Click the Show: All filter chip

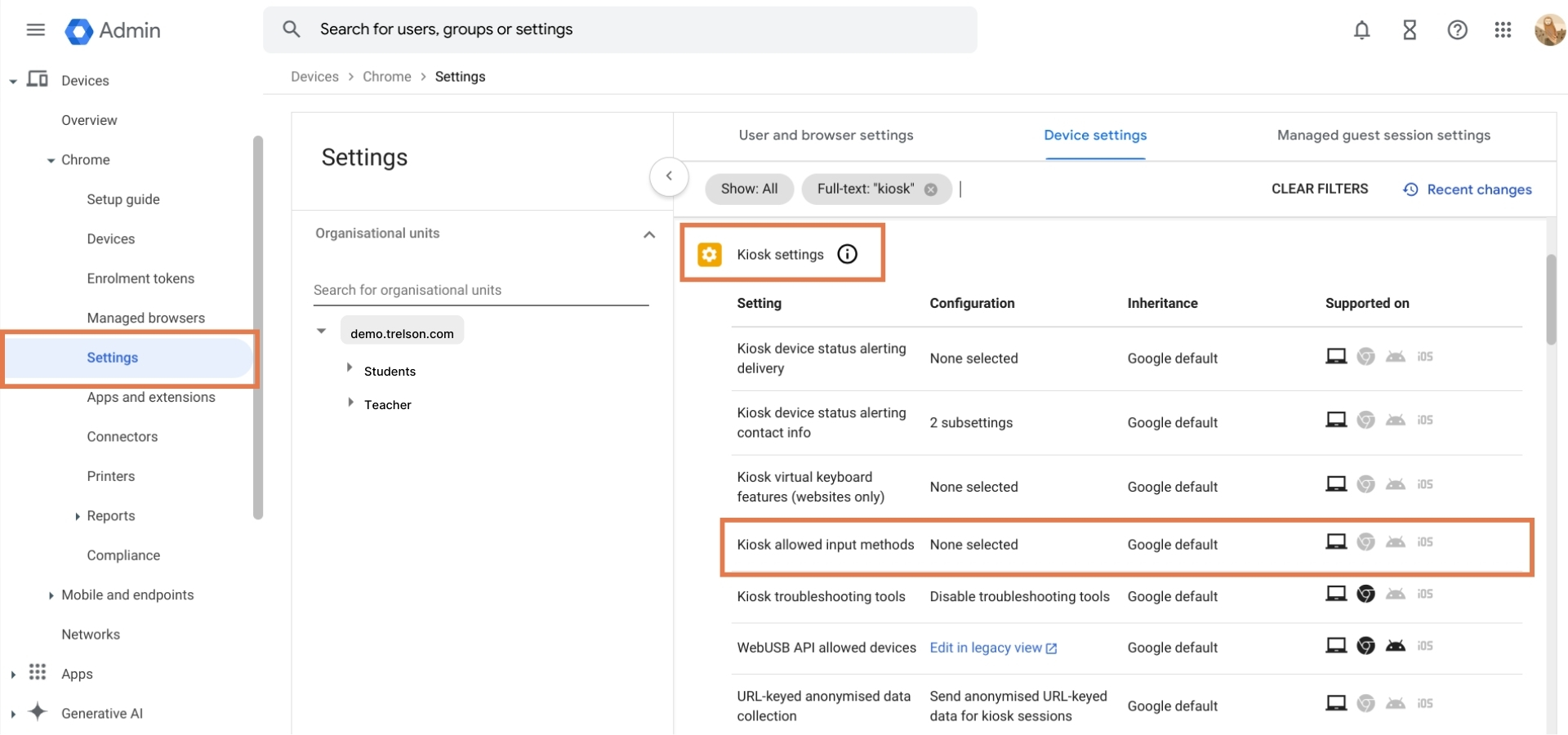749,189
